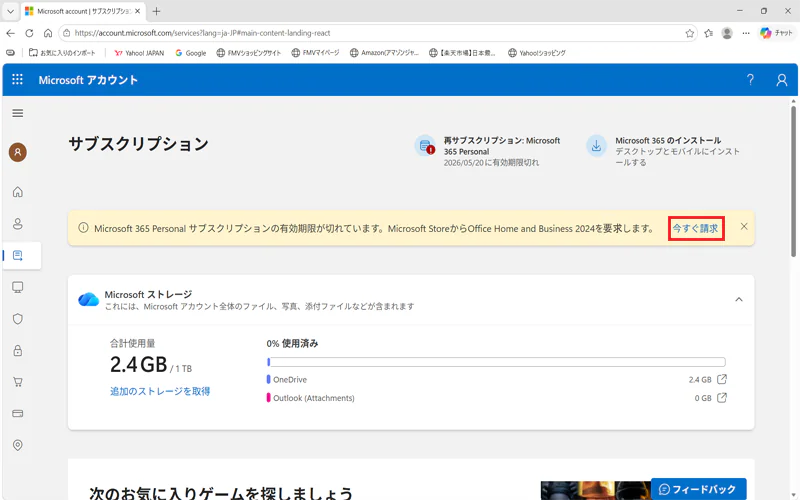This screenshot has width=800, height=500.
Task: Open お気に入りのインポート bookmark
Action: (x=62, y=53)
